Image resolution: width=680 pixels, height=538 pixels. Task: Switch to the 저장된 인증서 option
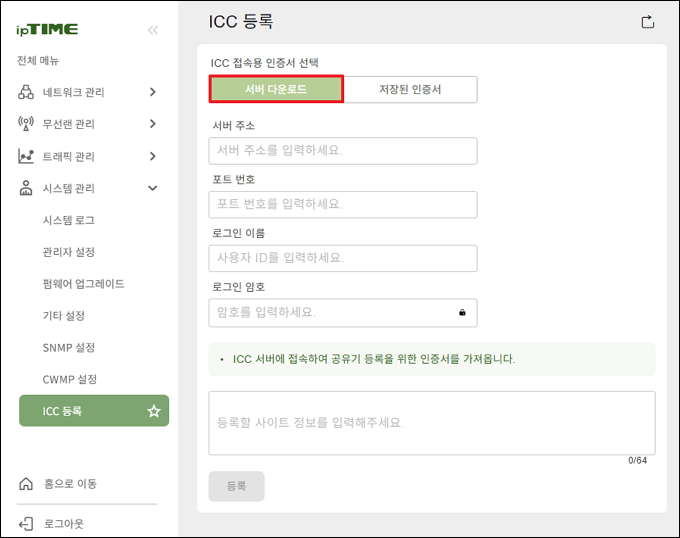(x=410, y=89)
